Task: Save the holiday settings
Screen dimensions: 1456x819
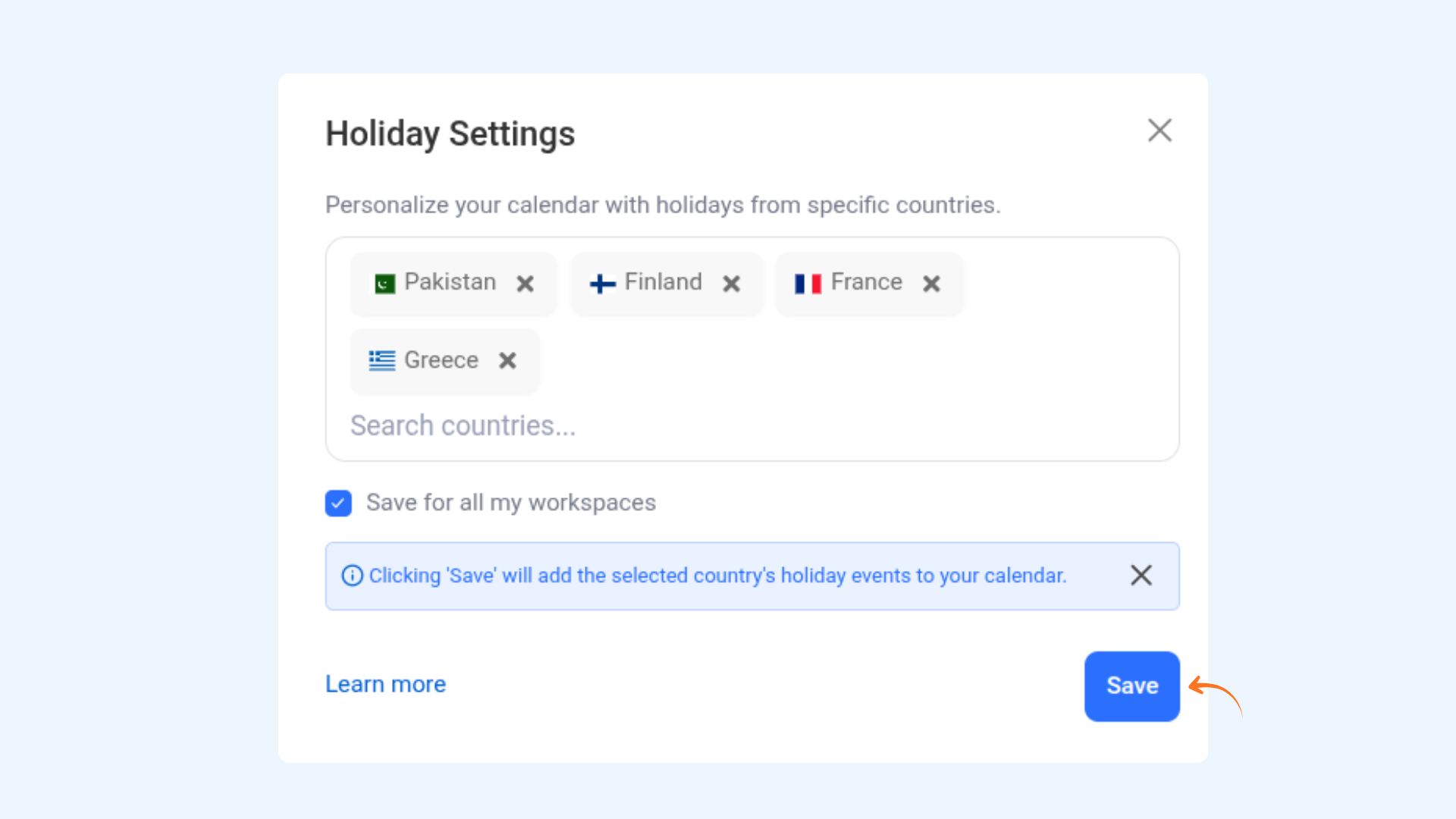Action: tap(1132, 686)
